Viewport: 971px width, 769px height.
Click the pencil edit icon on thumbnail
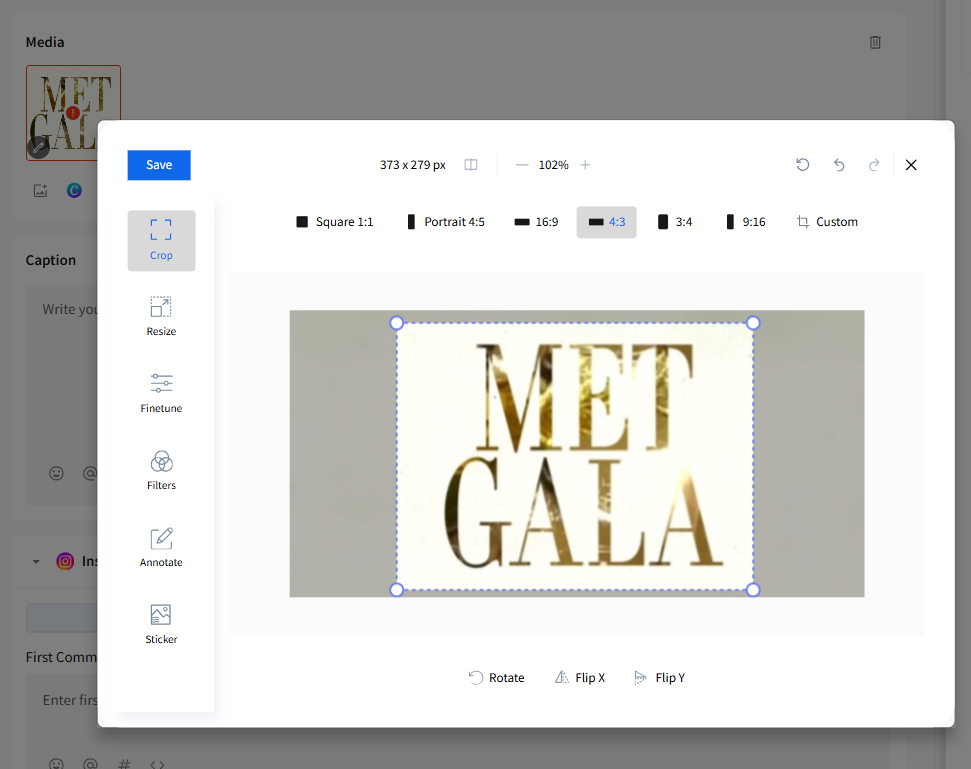click(x=38, y=147)
